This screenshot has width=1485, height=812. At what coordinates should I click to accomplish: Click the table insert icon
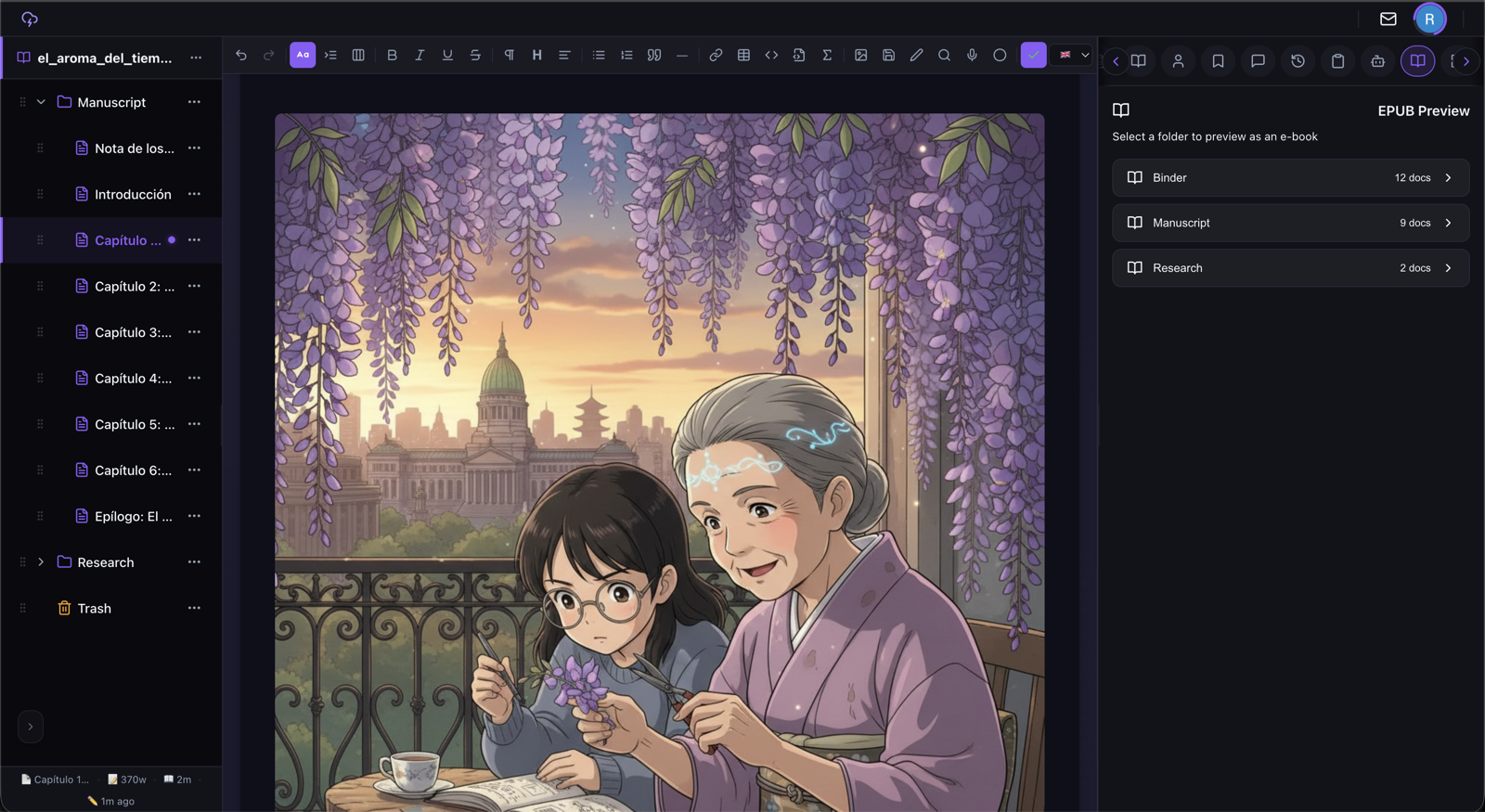[x=743, y=56]
